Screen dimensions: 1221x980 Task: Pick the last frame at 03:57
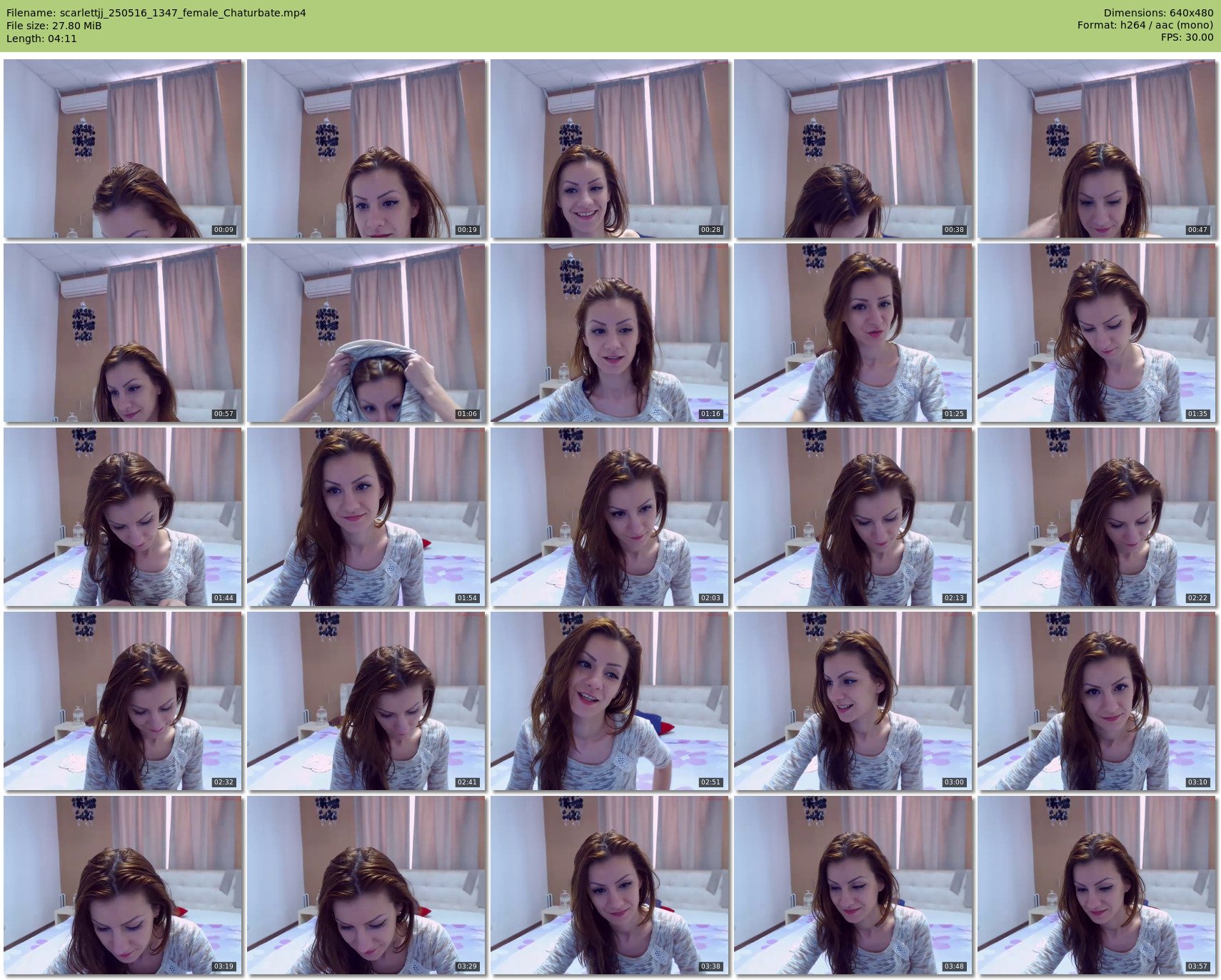click(1097, 885)
